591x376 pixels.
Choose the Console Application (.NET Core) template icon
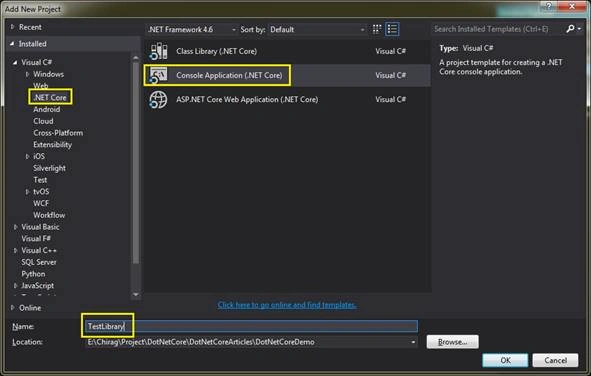159,75
